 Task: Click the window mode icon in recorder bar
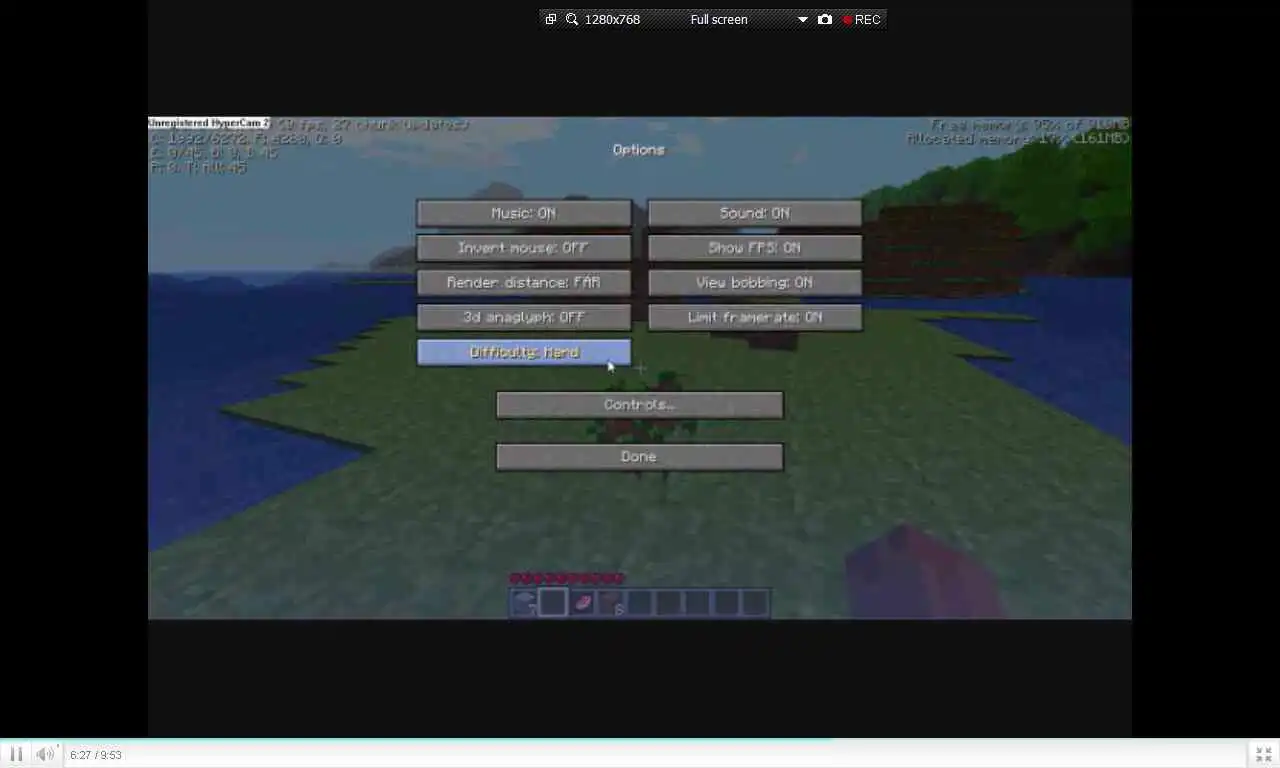pyautogui.click(x=550, y=19)
